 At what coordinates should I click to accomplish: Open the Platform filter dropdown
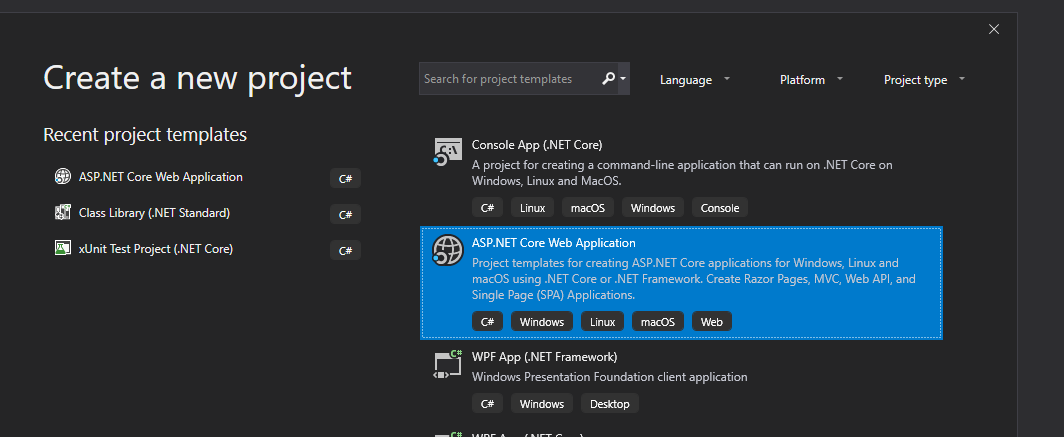[811, 79]
